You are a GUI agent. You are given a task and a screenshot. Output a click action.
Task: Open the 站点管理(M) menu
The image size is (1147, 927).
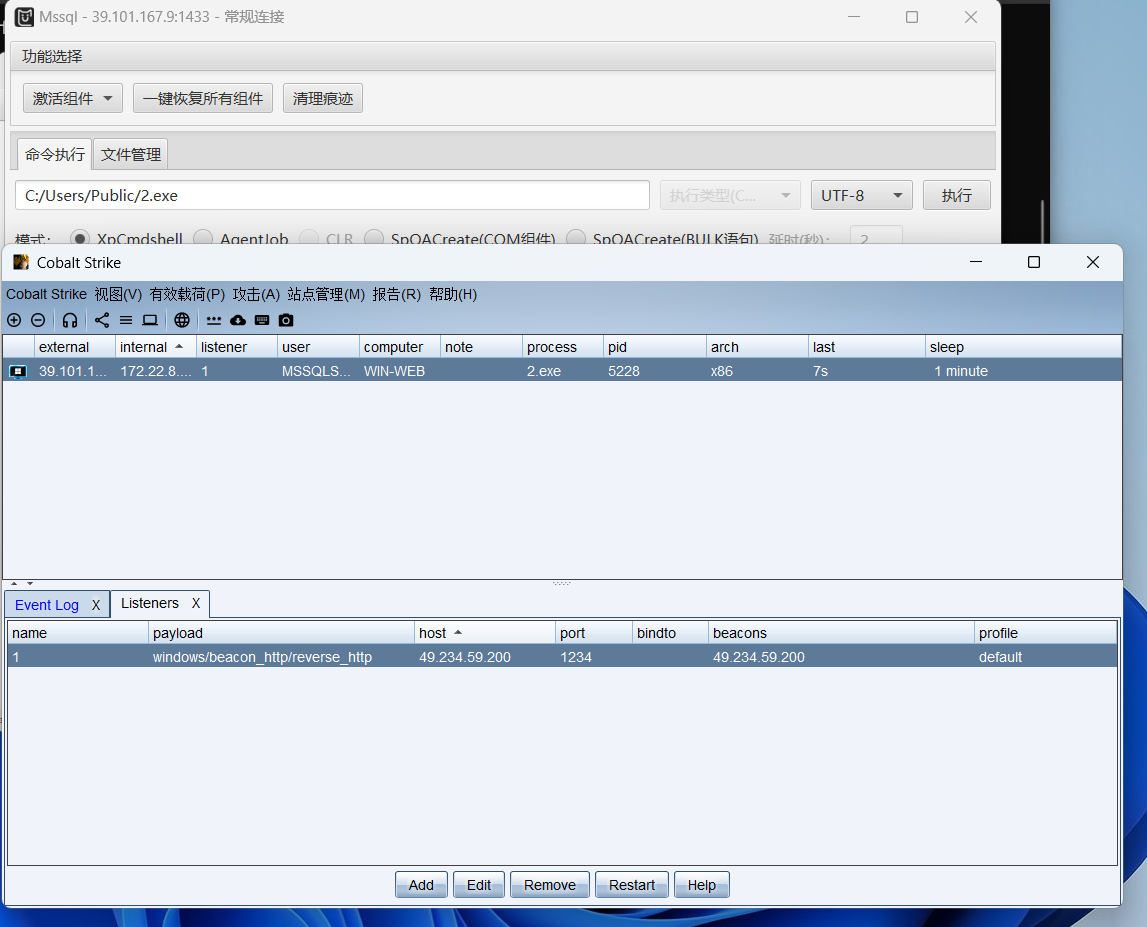326,294
